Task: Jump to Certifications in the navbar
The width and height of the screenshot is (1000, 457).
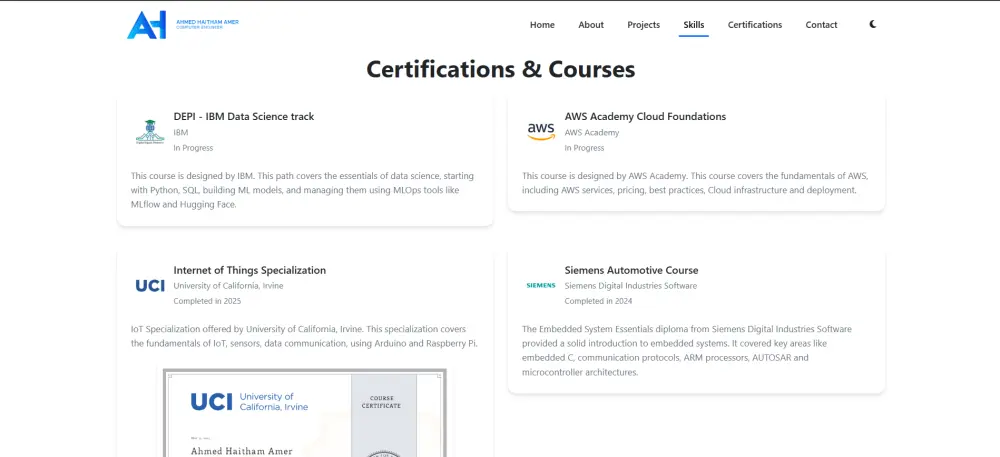Action: pos(755,25)
